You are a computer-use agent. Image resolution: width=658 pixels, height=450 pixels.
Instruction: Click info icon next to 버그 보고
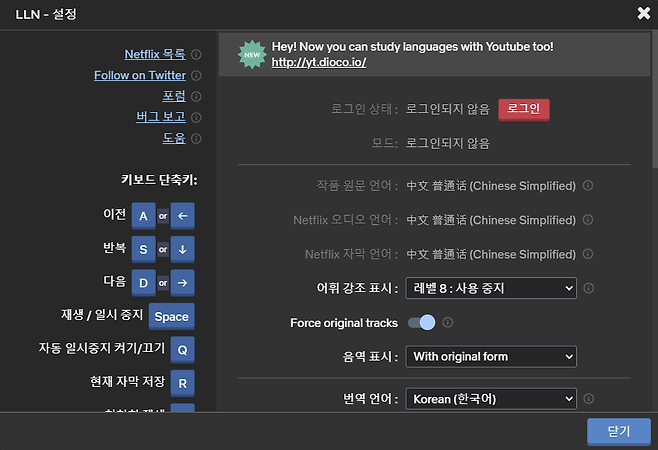pyautogui.click(x=196, y=117)
